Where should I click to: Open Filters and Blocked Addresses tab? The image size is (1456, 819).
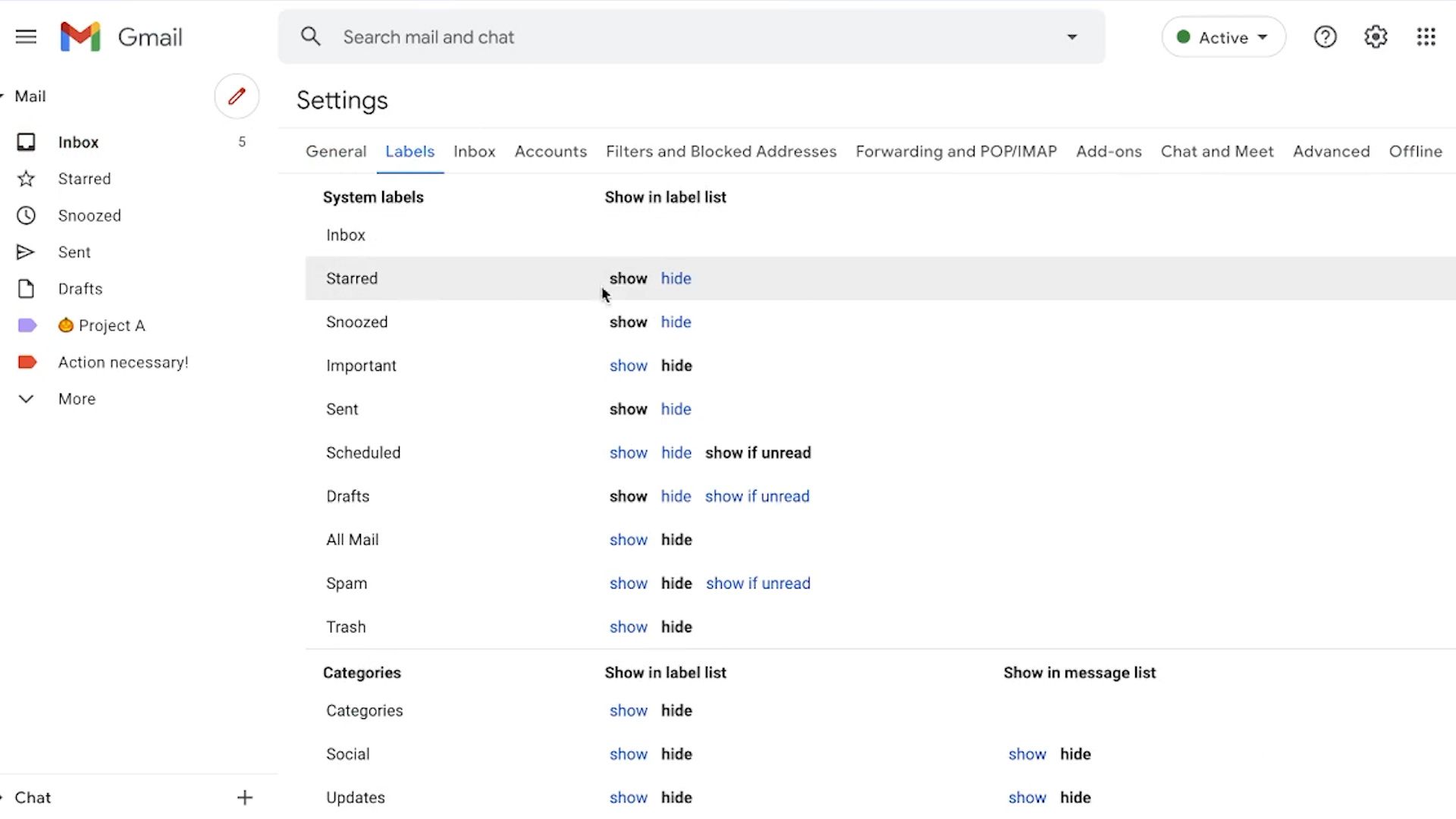(x=720, y=151)
